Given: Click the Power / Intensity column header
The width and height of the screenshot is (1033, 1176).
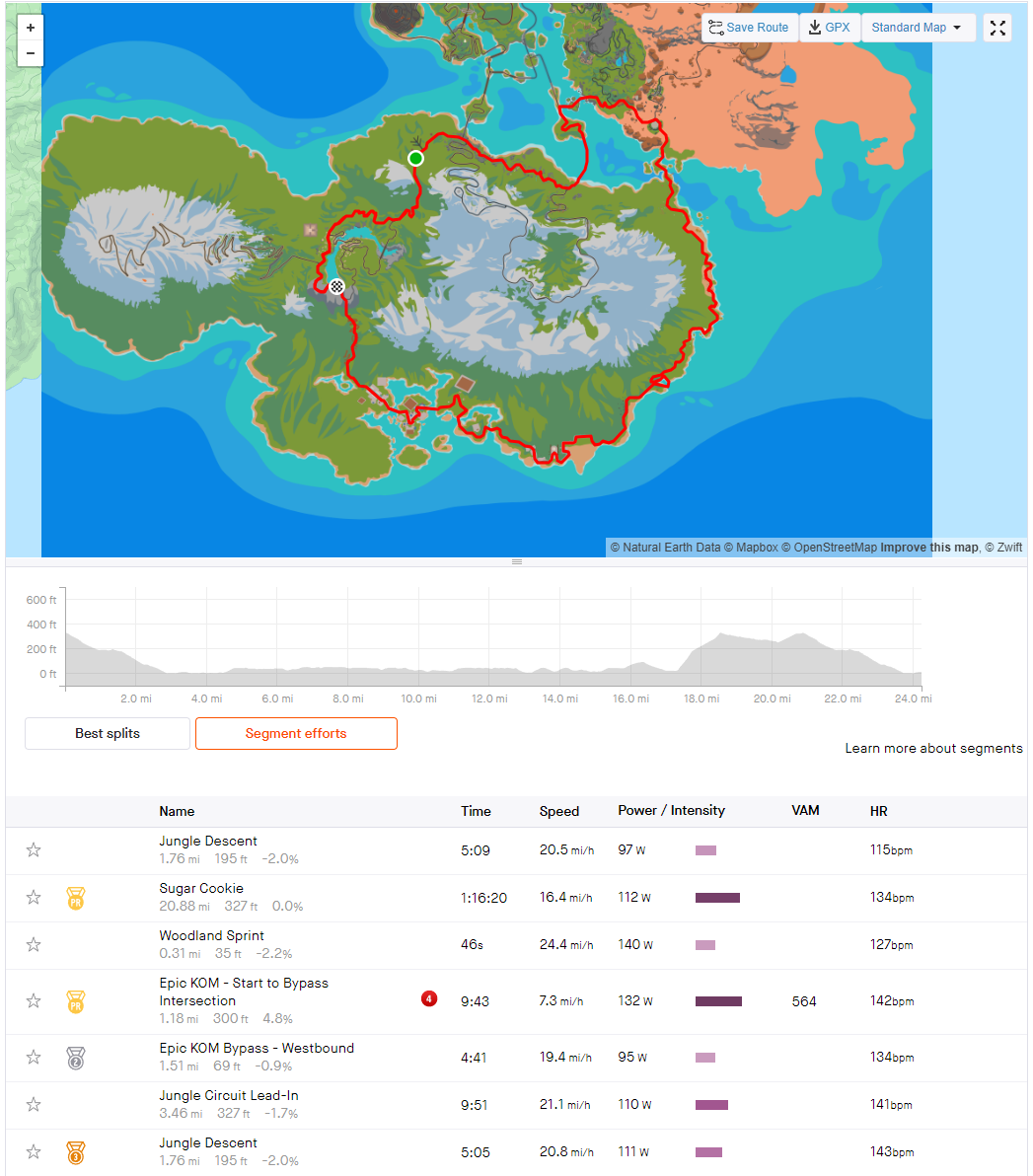Looking at the screenshot, I should [672, 810].
